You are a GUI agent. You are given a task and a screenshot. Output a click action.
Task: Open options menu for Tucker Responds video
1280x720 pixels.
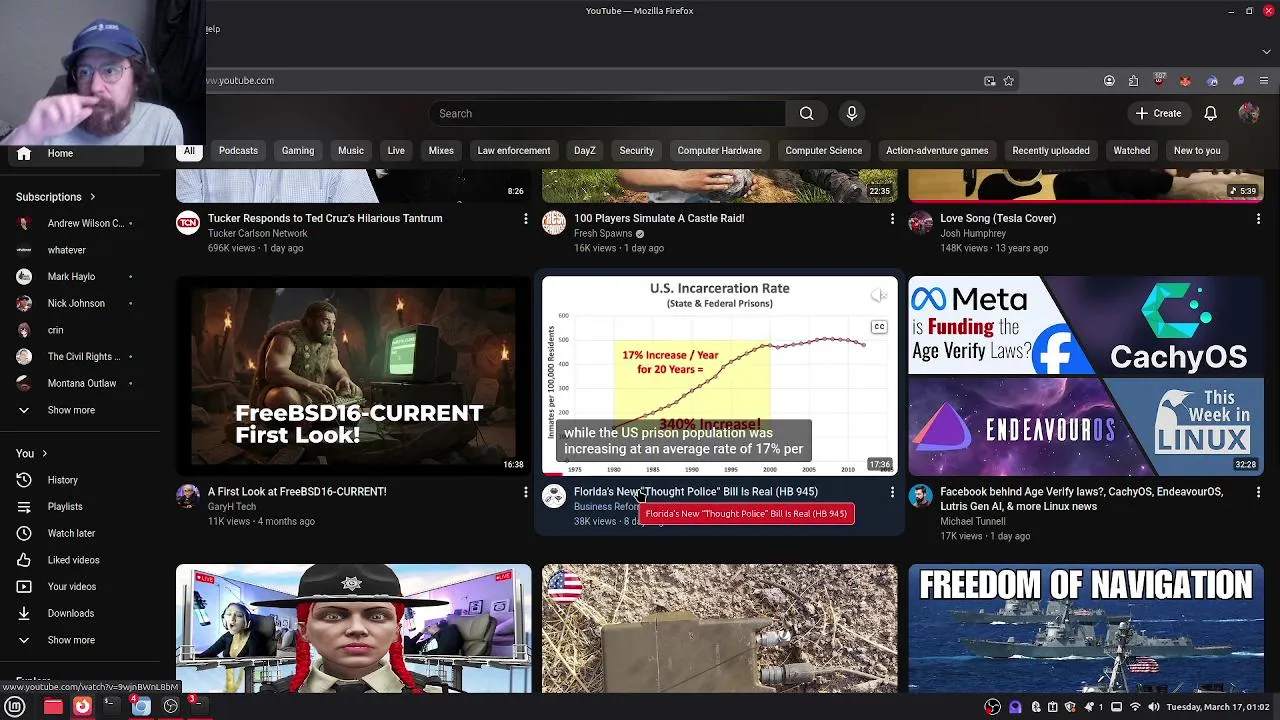click(x=525, y=218)
